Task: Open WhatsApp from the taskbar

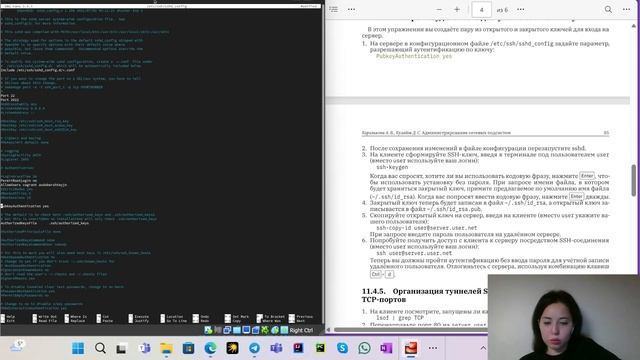Action: (364, 348)
